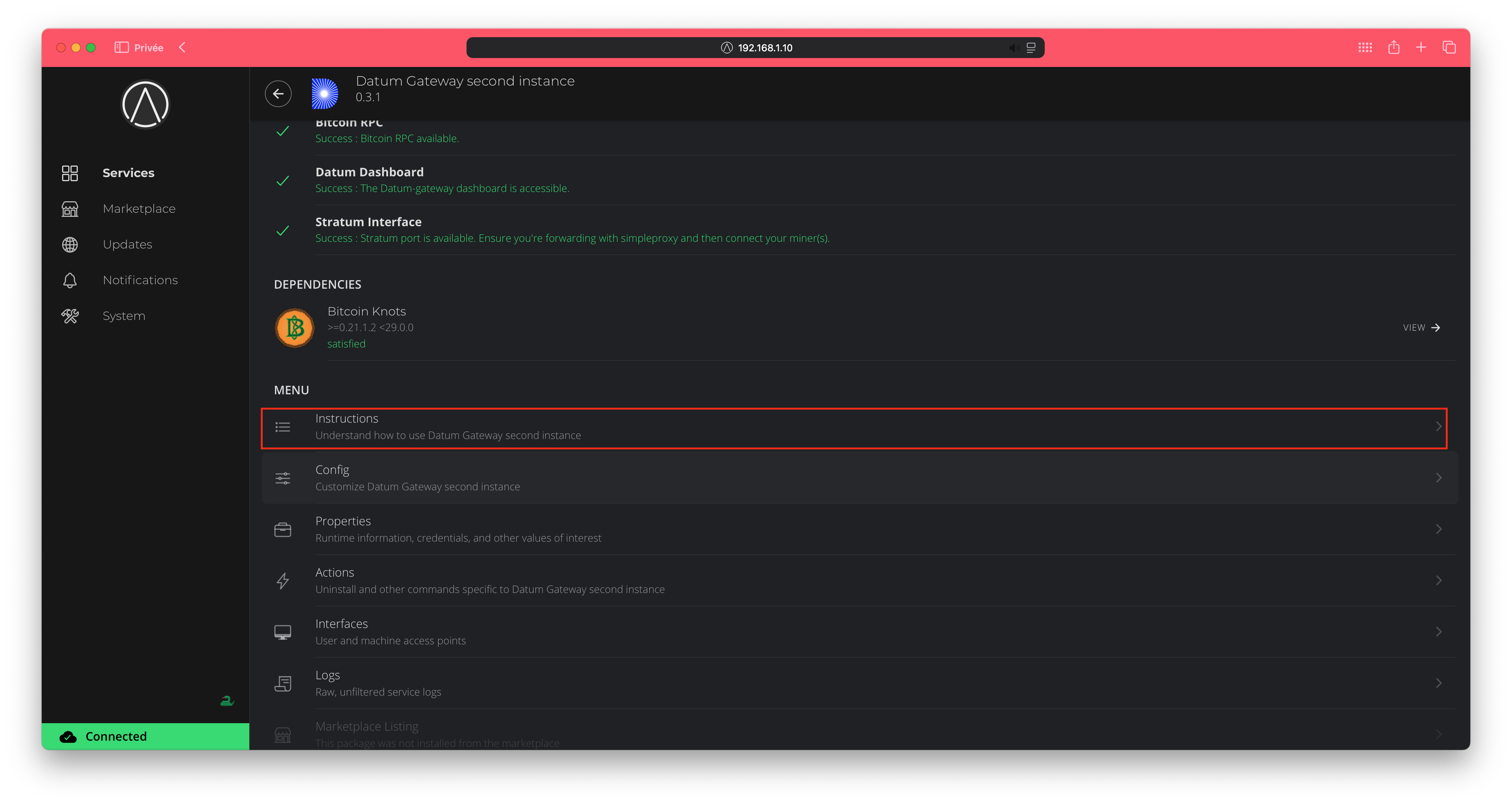This screenshot has height=805, width=1512.
Task: Mute audio via address bar speaker icon
Action: pos(1014,48)
